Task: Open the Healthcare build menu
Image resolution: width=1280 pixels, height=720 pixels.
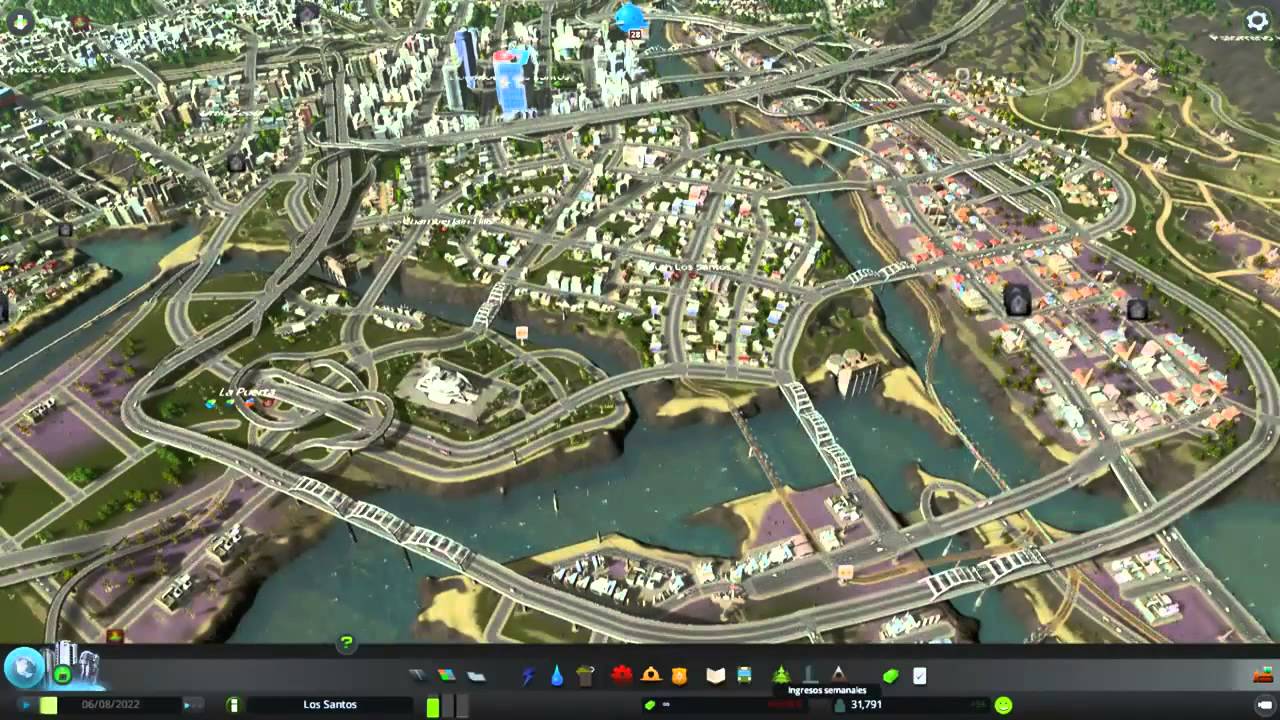Action: click(x=622, y=675)
